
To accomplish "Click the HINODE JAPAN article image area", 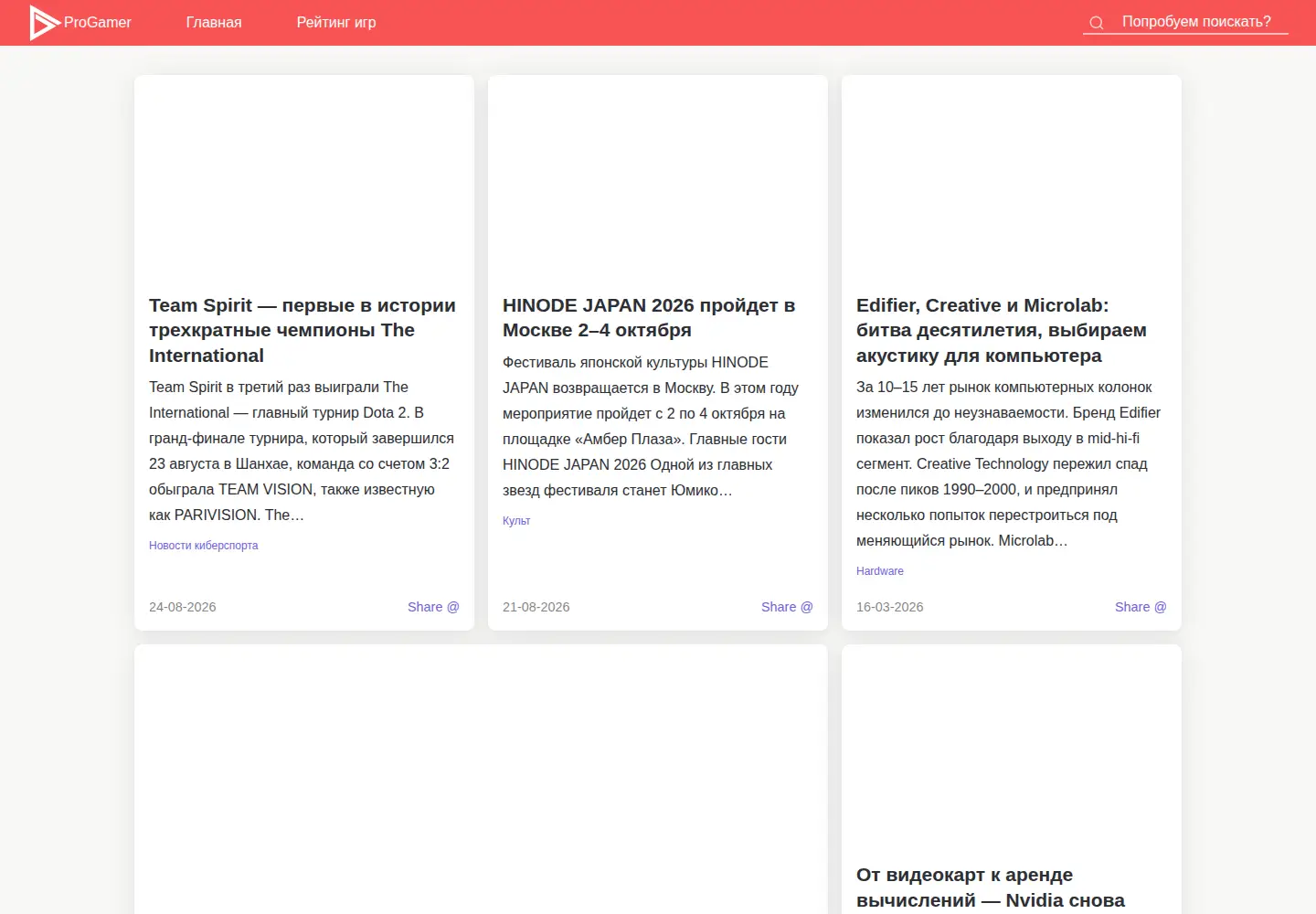I will (x=658, y=177).
